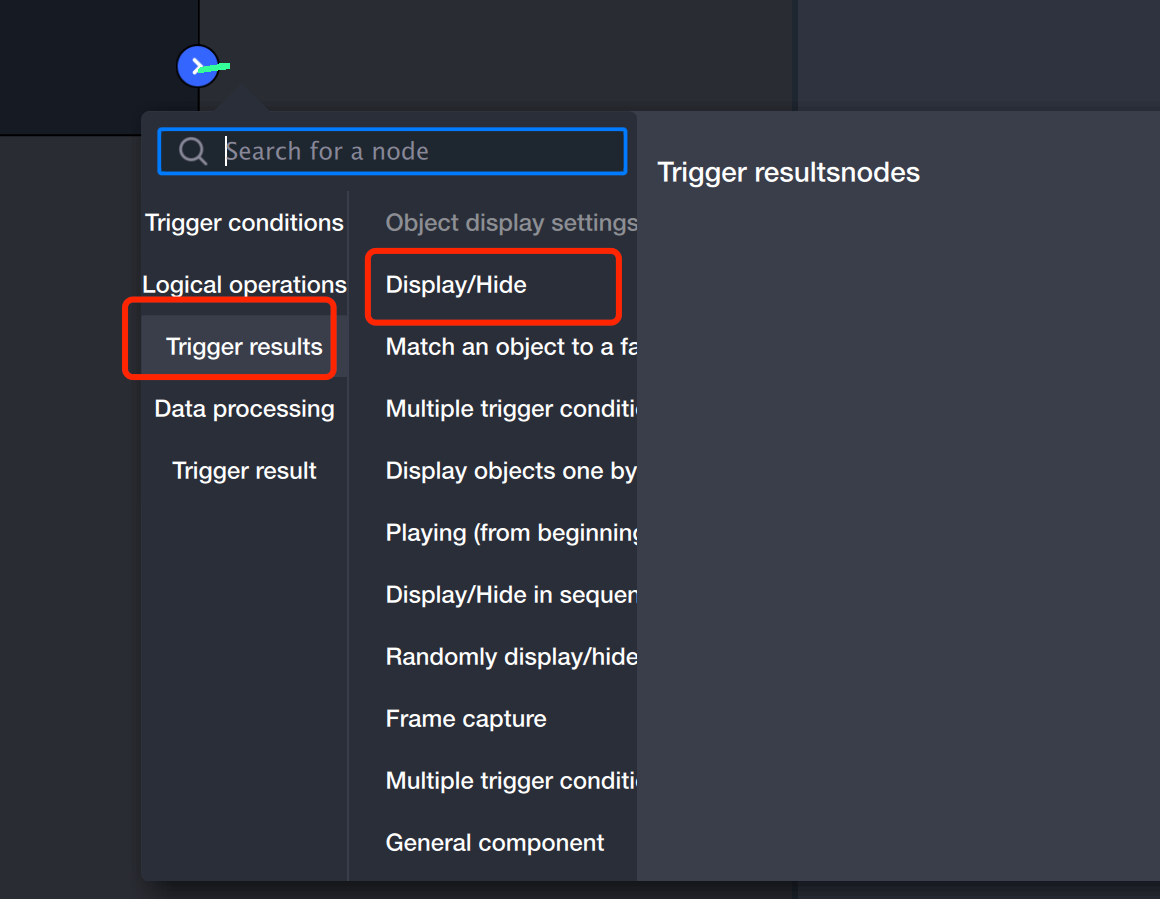Choose the singular 'Trigger result' category

244,471
